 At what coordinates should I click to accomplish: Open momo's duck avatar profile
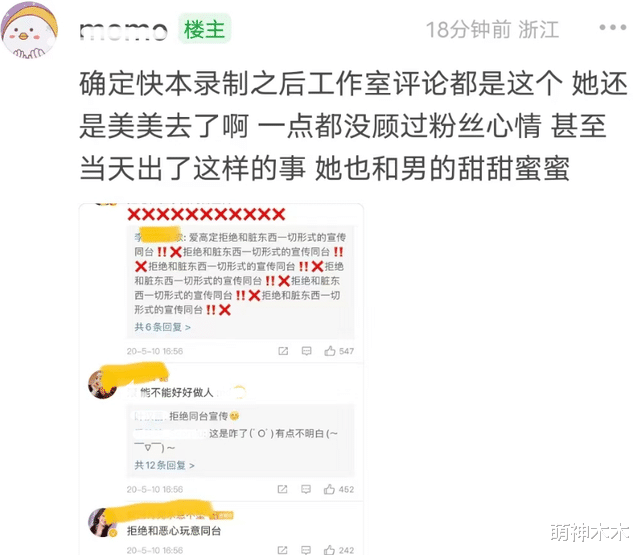[29, 30]
